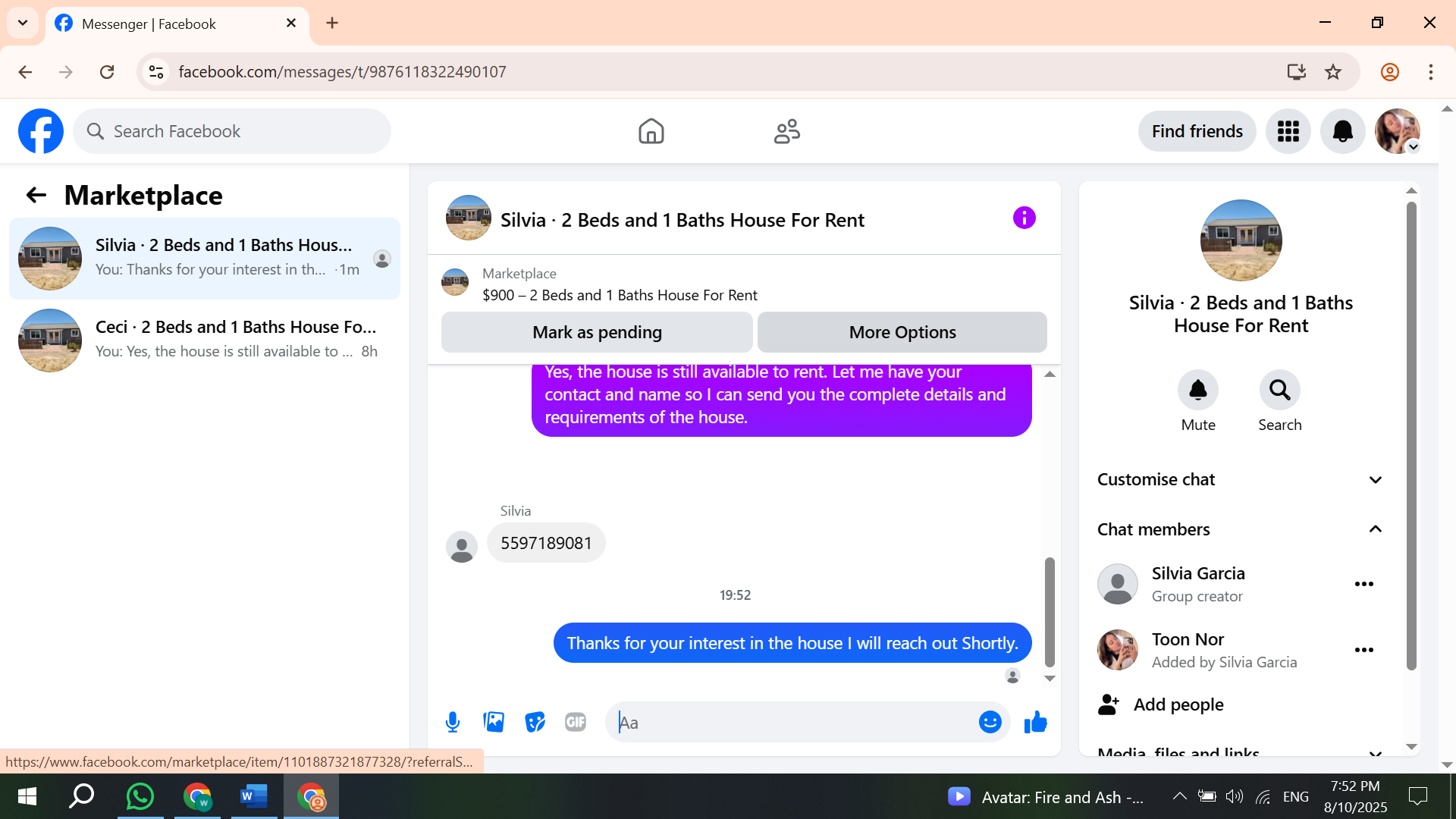Viewport: 1456px width, 819px height.
Task: Open the Facebook apps grid menu
Action: pos(1288,131)
